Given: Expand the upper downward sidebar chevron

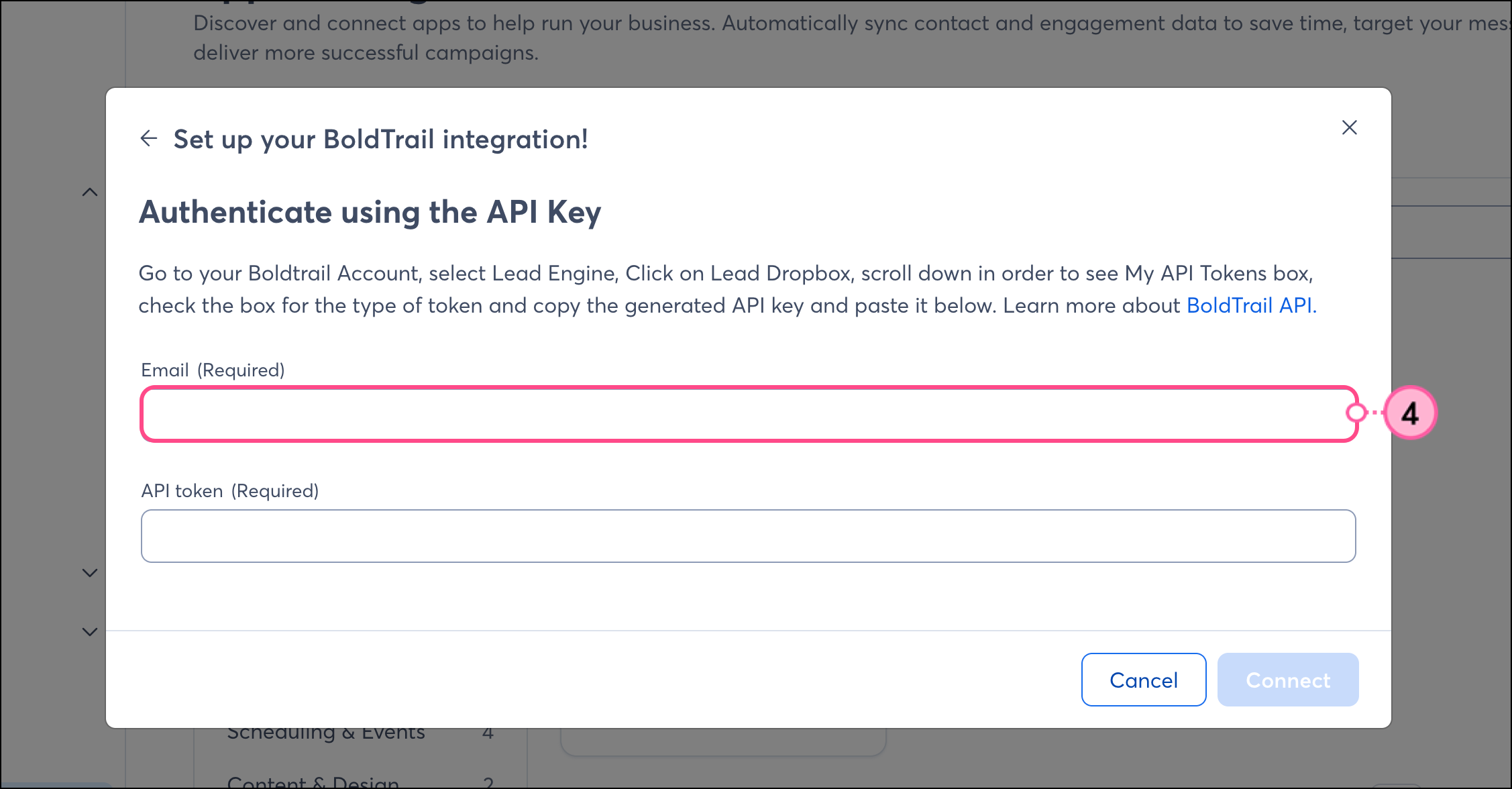Looking at the screenshot, I should coord(90,572).
